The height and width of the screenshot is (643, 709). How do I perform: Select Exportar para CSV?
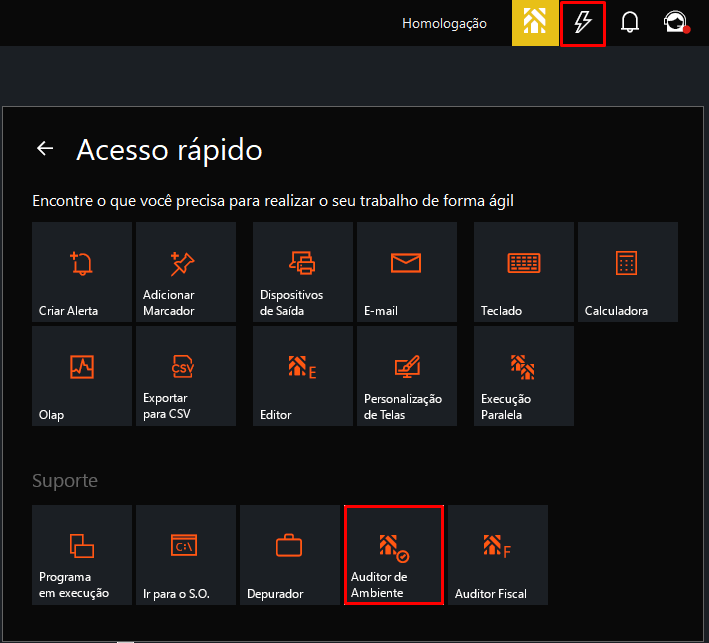pos(186,376)
